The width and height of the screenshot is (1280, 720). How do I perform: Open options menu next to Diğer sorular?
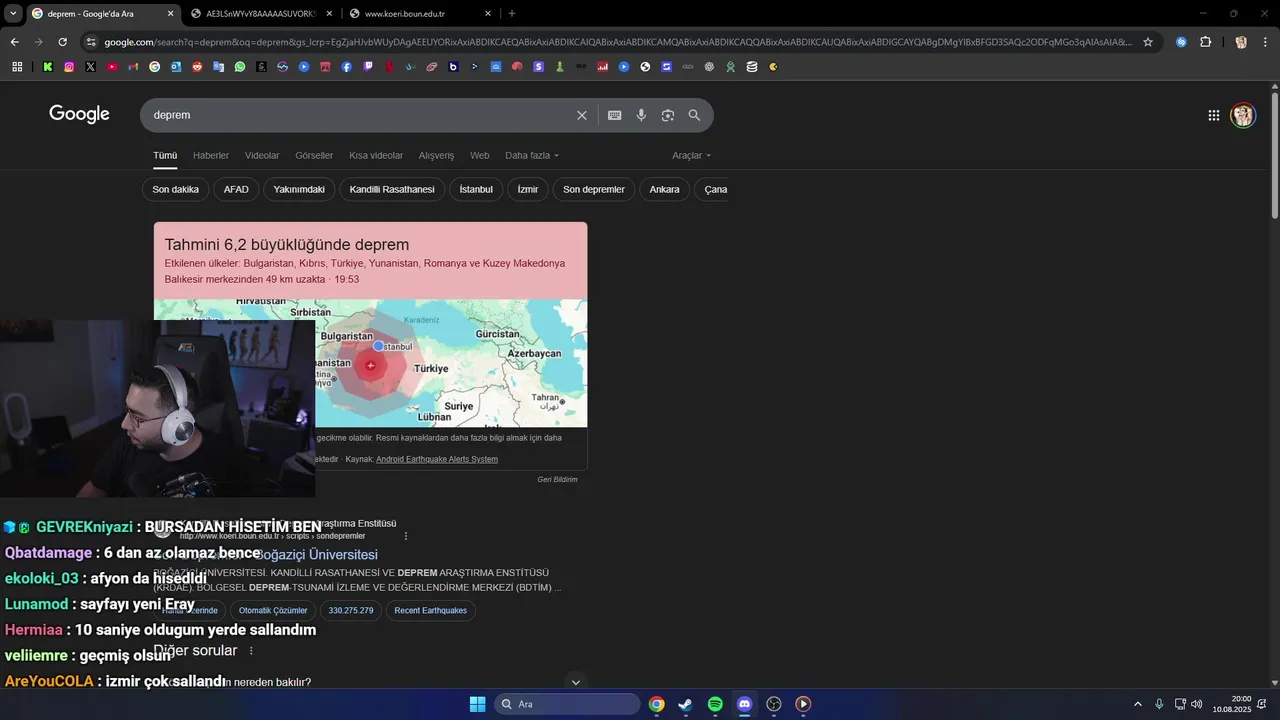pyautogui.click(x=251, y=651)
